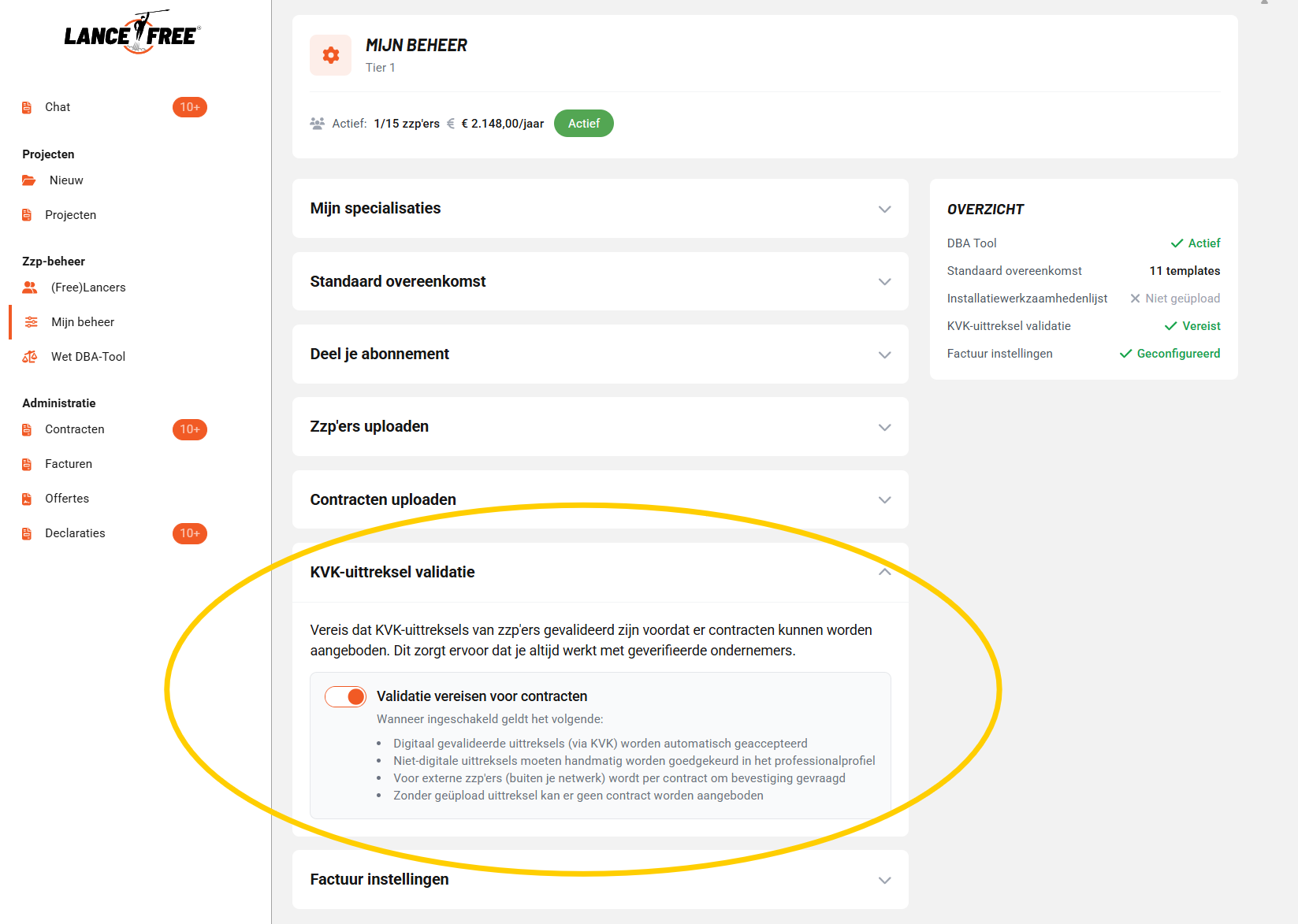Click the Nieuw folder icon
This screenshot has width=1298, height=924.
point(29,180)
